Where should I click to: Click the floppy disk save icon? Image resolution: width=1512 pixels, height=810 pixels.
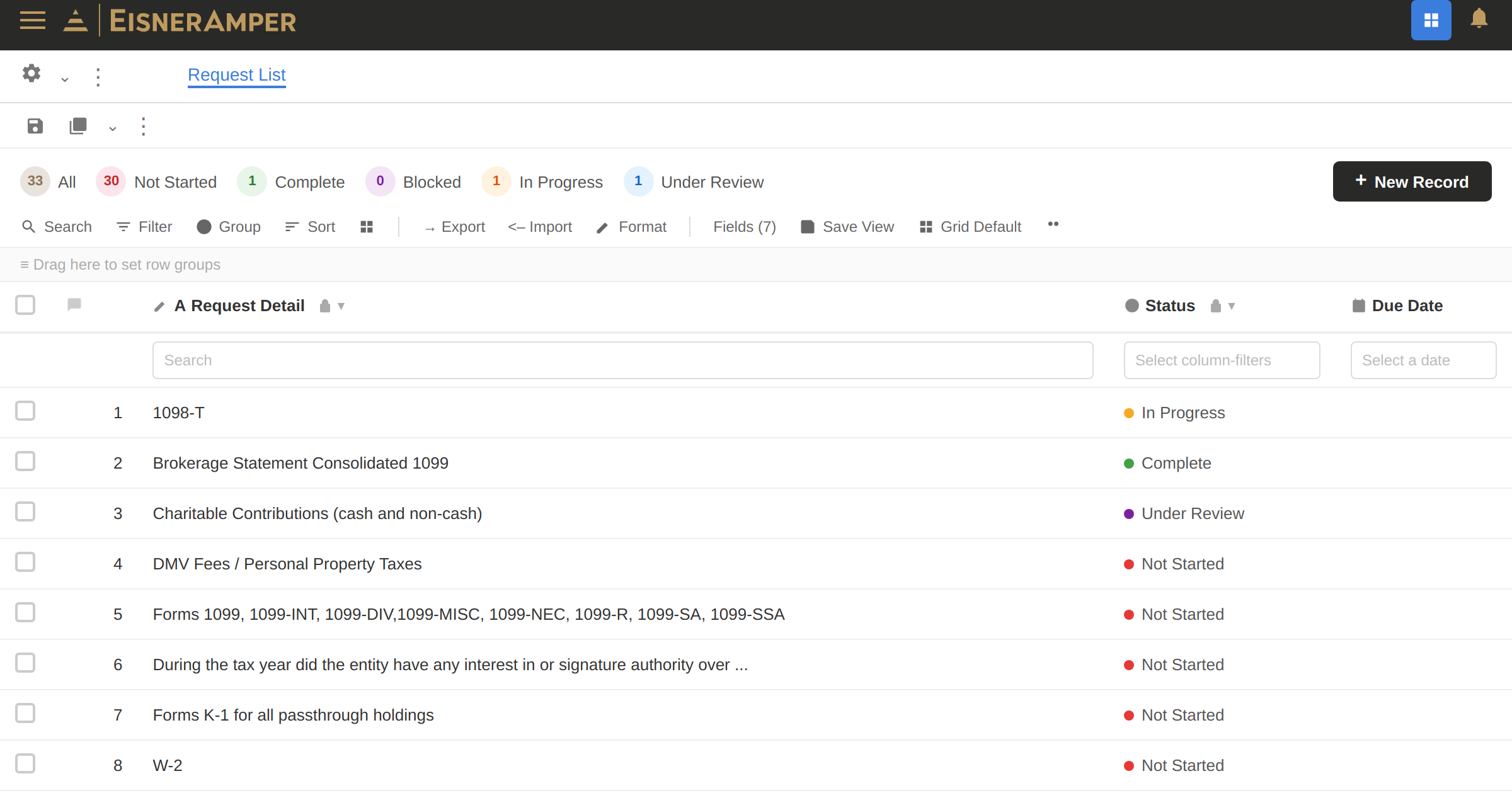point(35,127)
